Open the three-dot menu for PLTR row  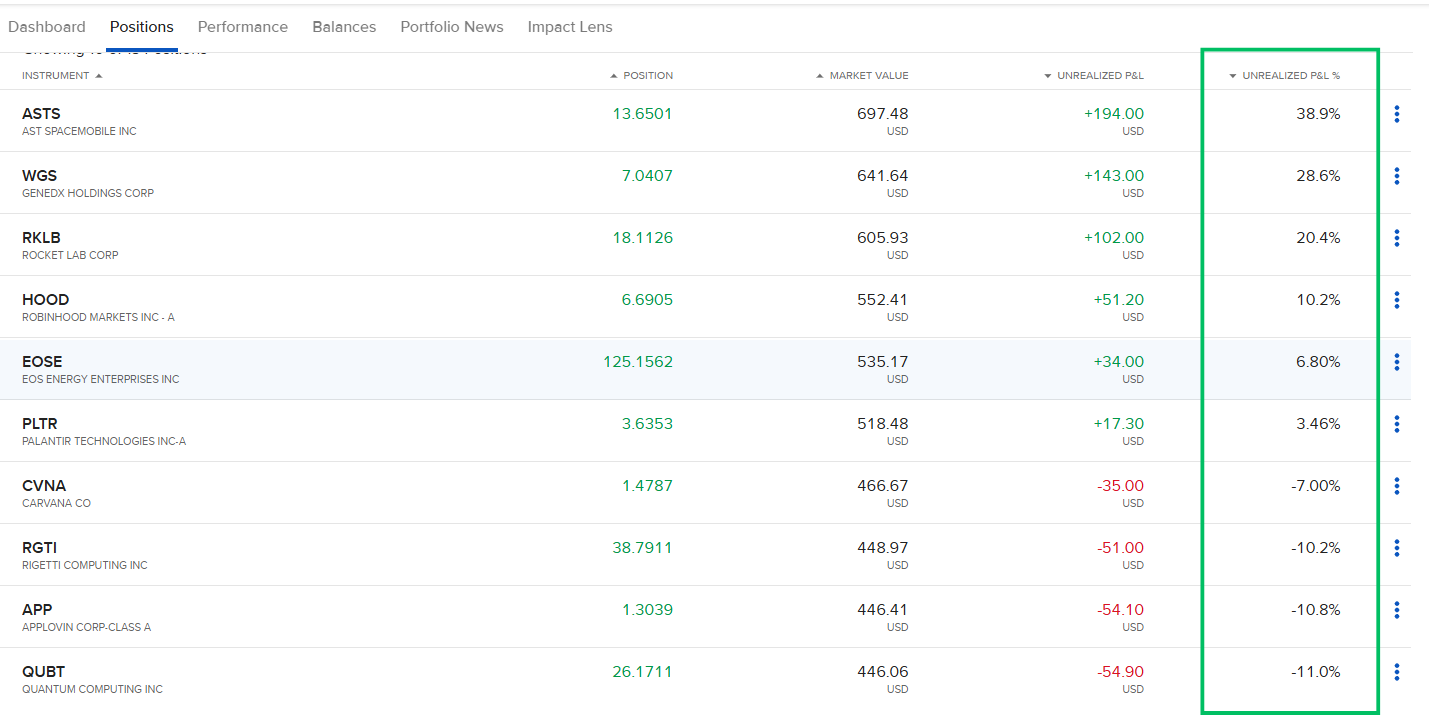(1396, 424)
